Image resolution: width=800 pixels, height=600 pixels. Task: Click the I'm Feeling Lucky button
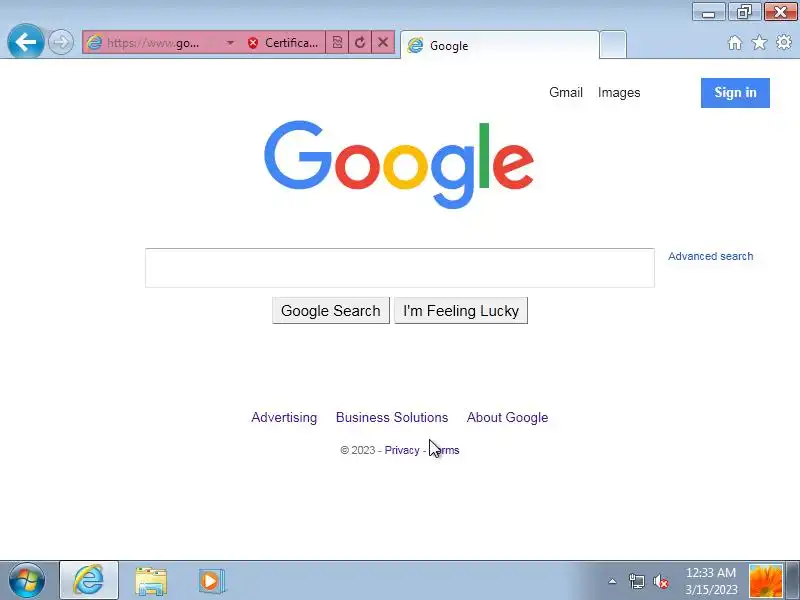(461, 311)
